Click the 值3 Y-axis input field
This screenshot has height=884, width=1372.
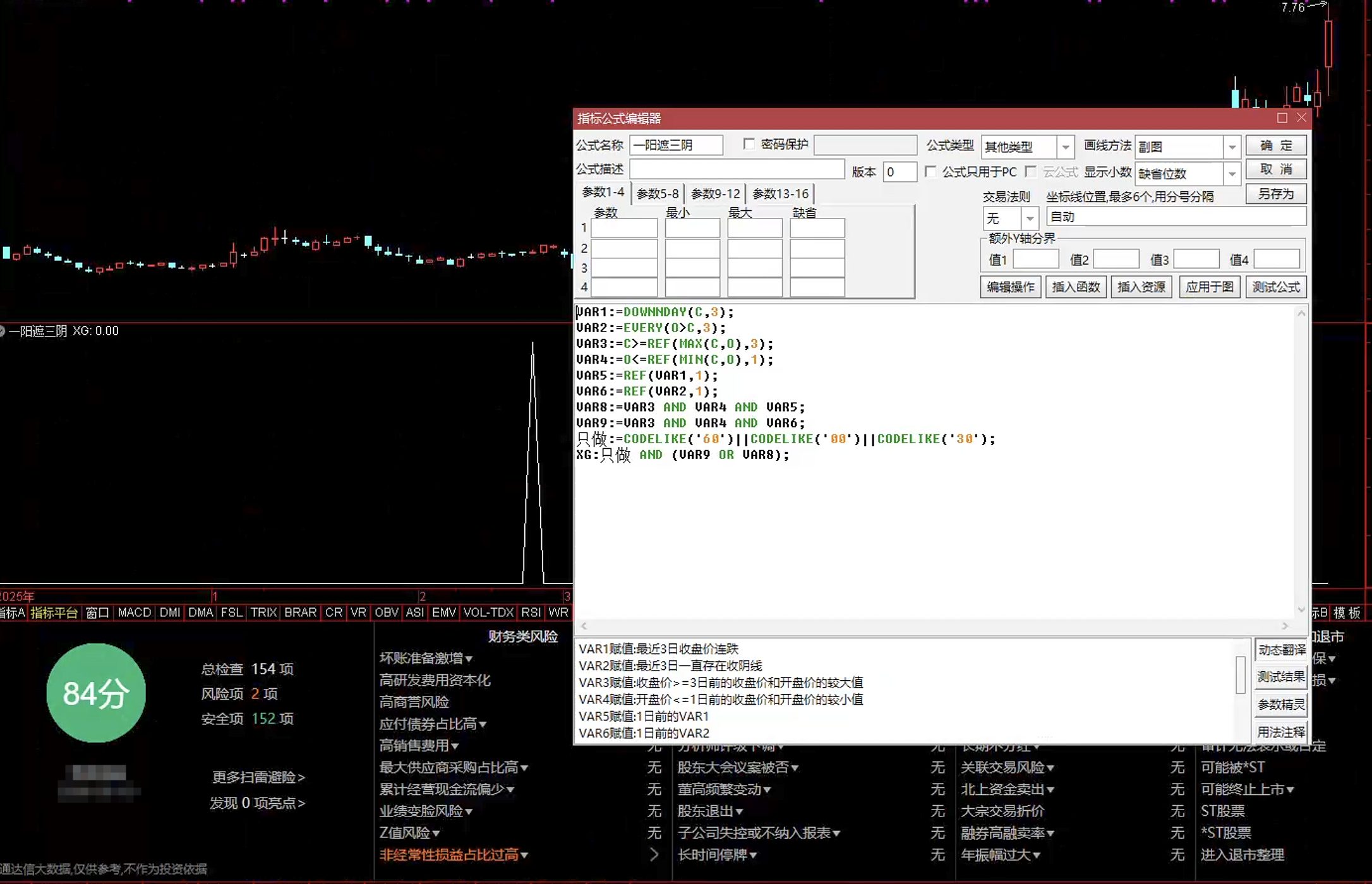tap(1196, 259)
